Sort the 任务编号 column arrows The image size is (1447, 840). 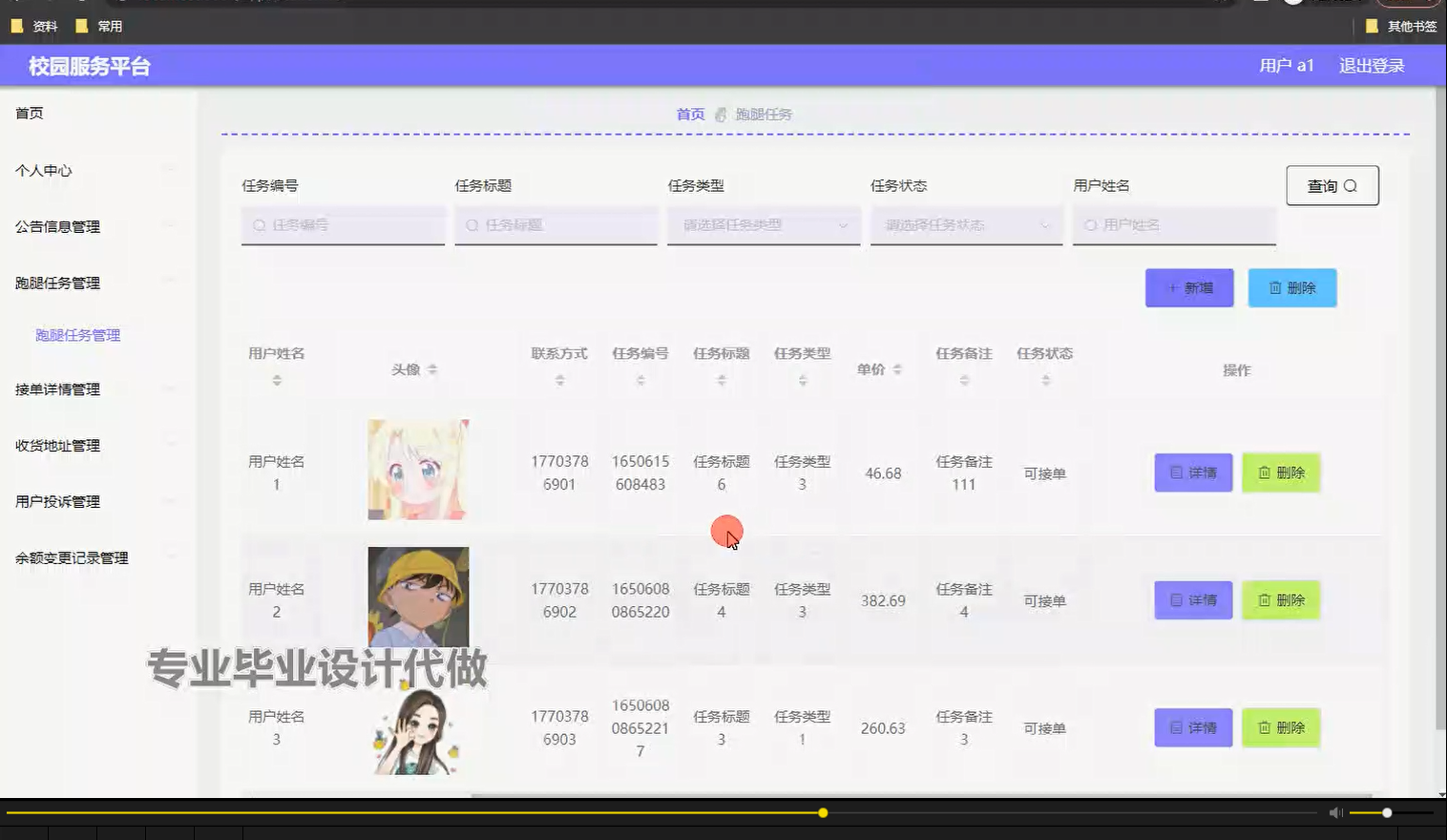(x=640, y=380)
